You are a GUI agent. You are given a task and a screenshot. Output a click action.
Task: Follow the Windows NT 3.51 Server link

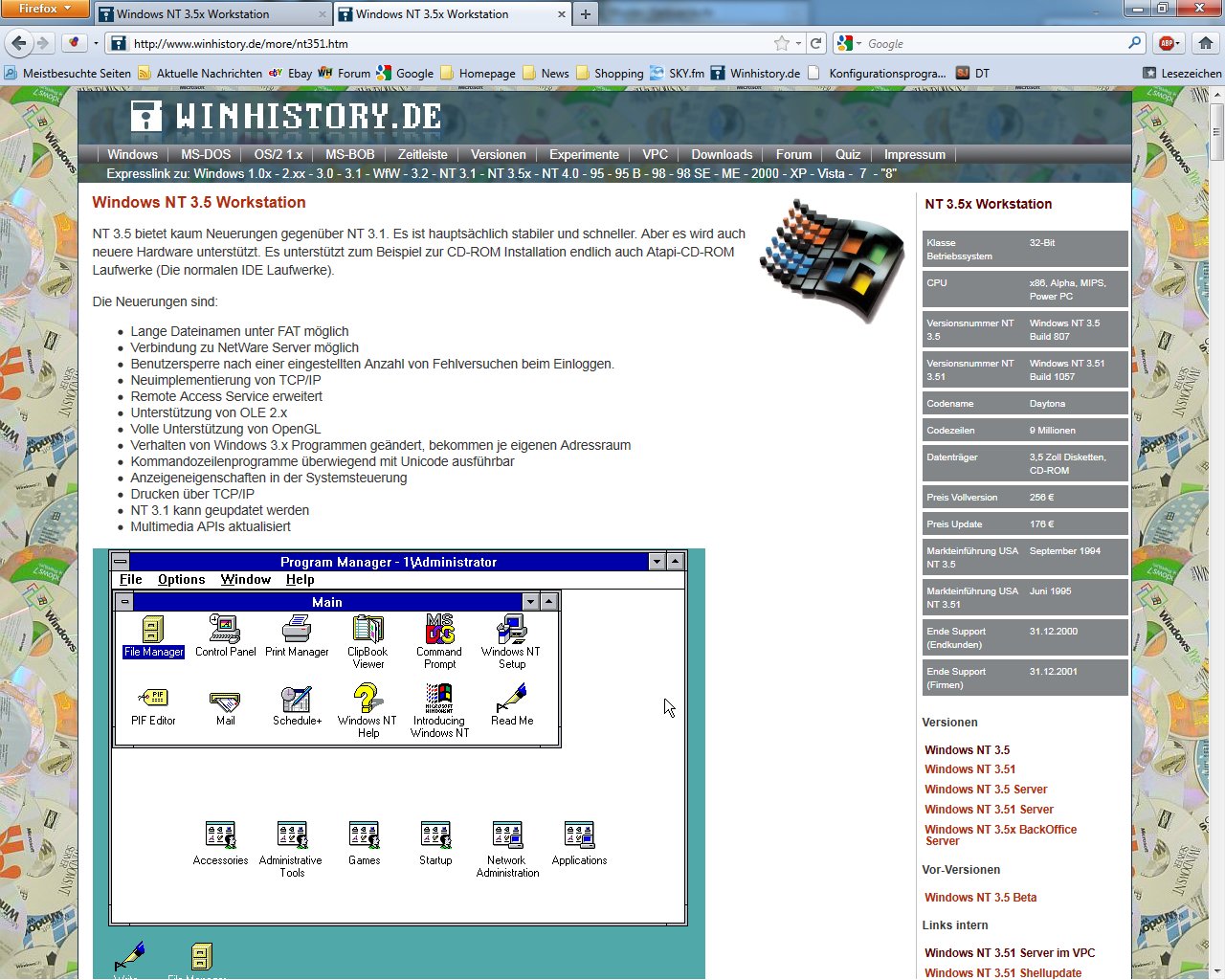click(x=989, y=810)
